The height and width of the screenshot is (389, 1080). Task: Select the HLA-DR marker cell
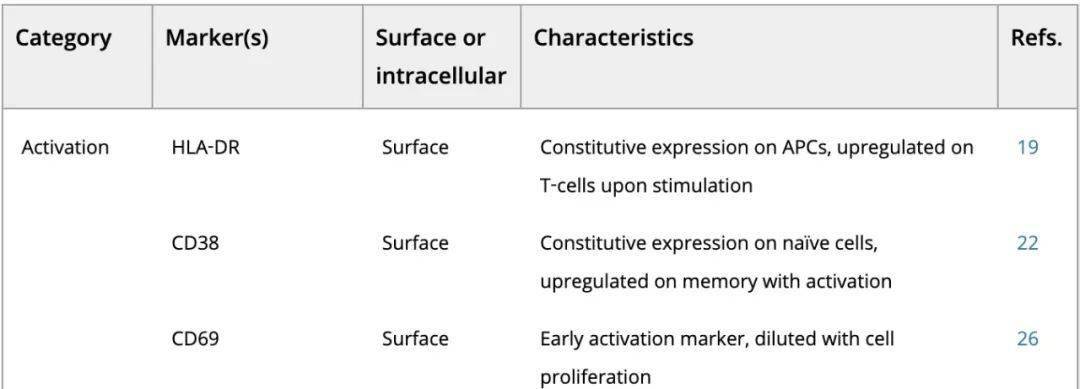tap(205, 147)
